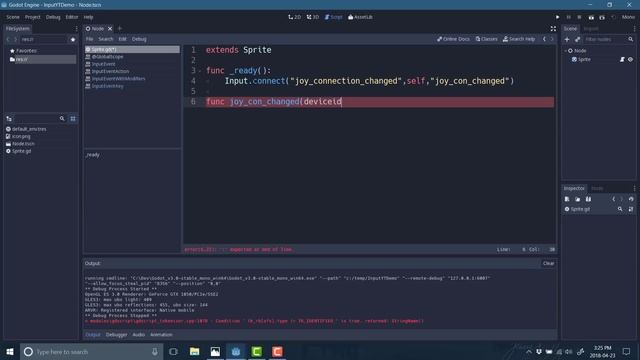Collapse the root Node in scene tree
Screen dimensions: 640x360
coord(565,51)
